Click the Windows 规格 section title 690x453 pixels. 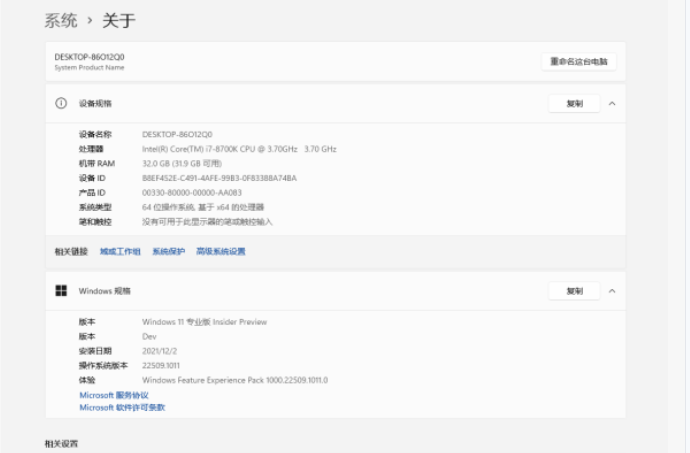click(x=104, y=291)
